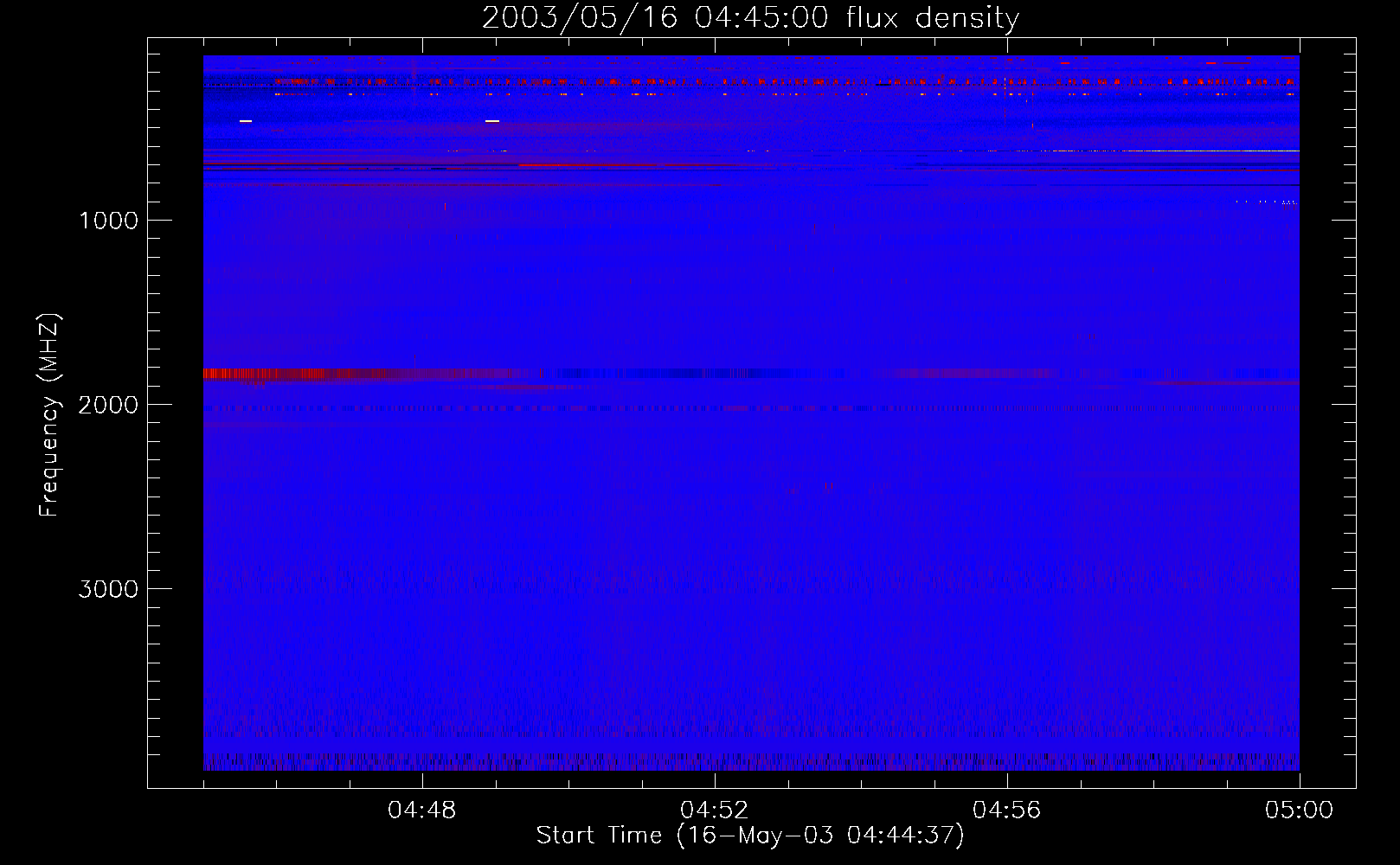Click the 3000 frequency tick label
This screenshot has width=1400, height=865.
pos(108,589)
